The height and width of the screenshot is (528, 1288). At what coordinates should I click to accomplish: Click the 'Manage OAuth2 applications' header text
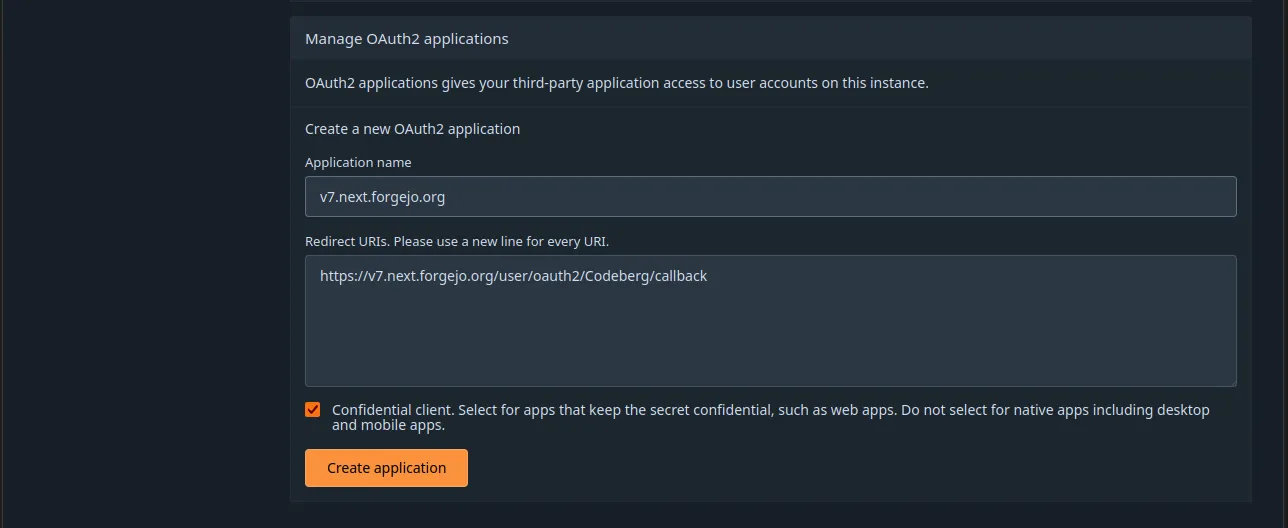pos(407,39)
